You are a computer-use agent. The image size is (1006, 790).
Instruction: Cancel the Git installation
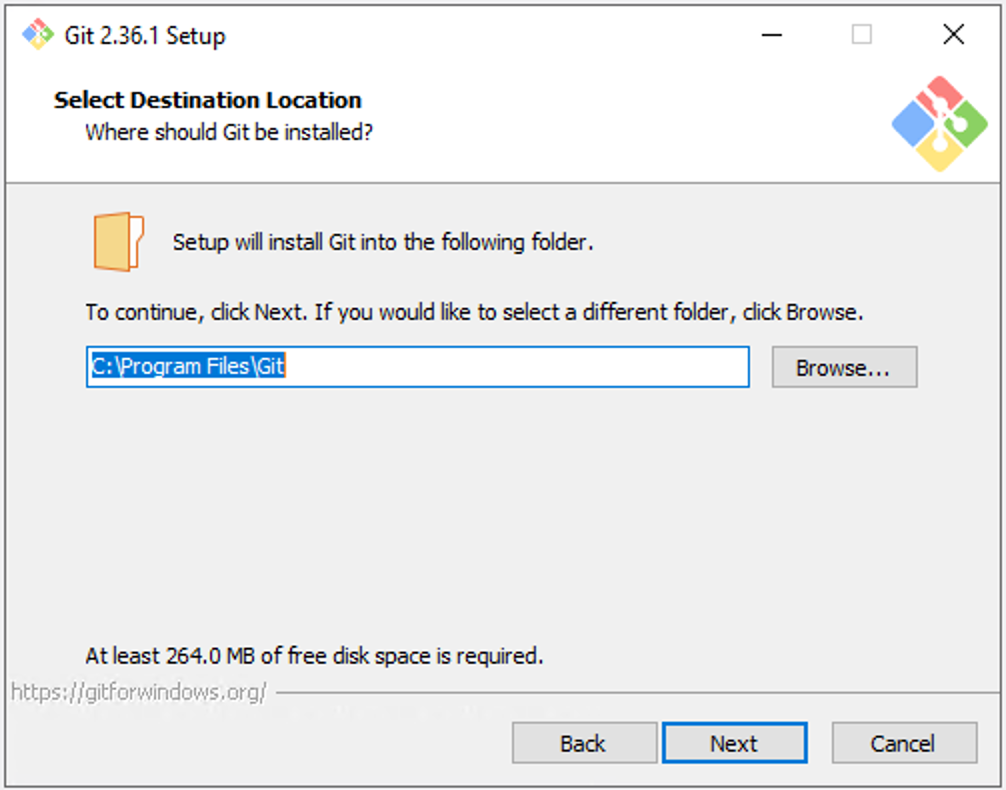tap(903, 743)
